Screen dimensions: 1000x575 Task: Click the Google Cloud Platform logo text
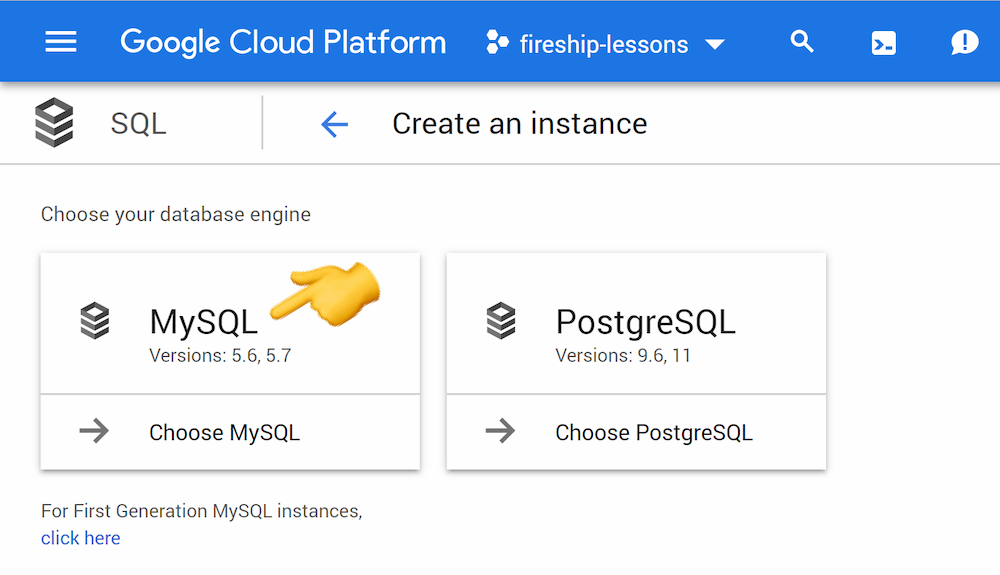pyautogui.click(x=283, y=42)
